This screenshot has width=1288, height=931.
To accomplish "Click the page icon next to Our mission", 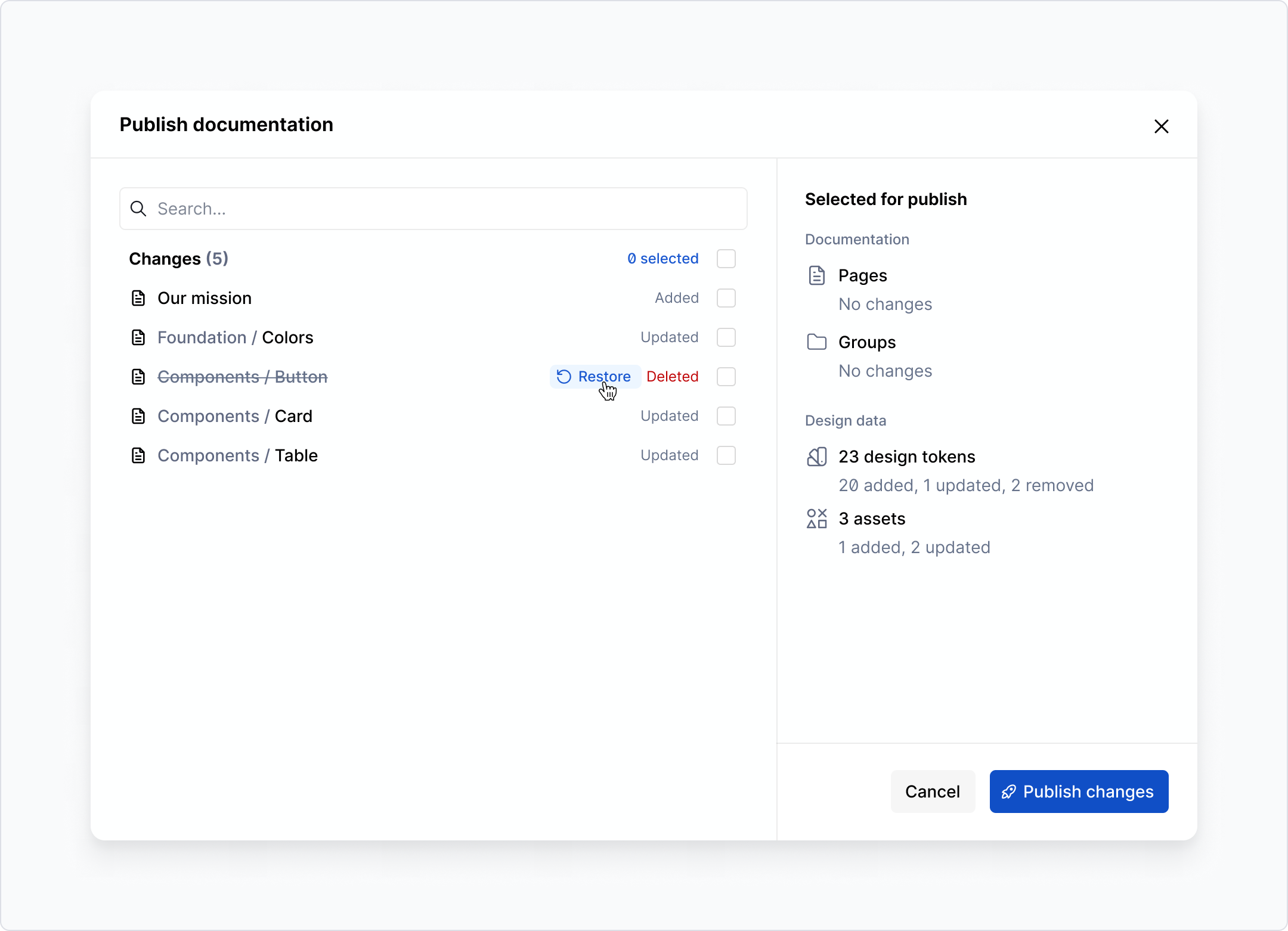I will click(x=138, y=297).
